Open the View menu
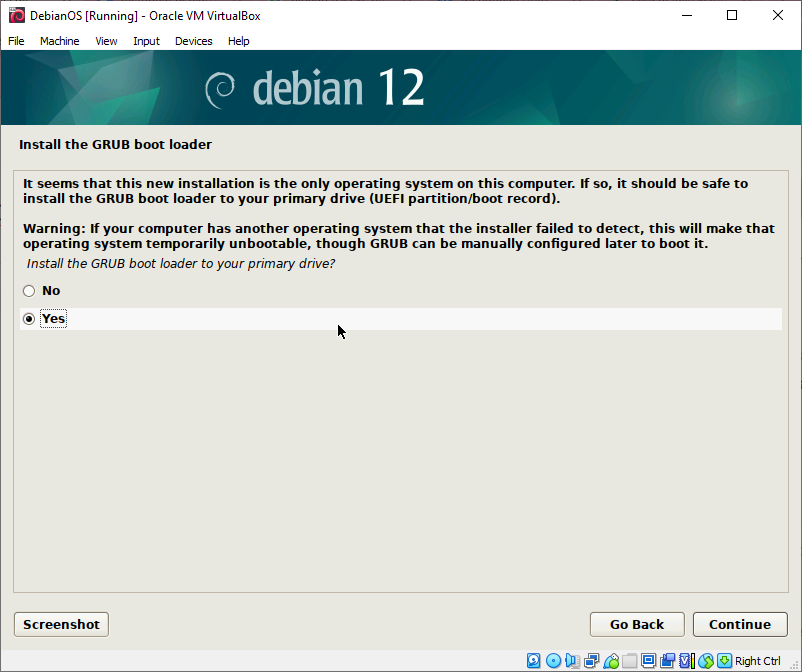Screen dimensions: 802x672 pos(106,41)
